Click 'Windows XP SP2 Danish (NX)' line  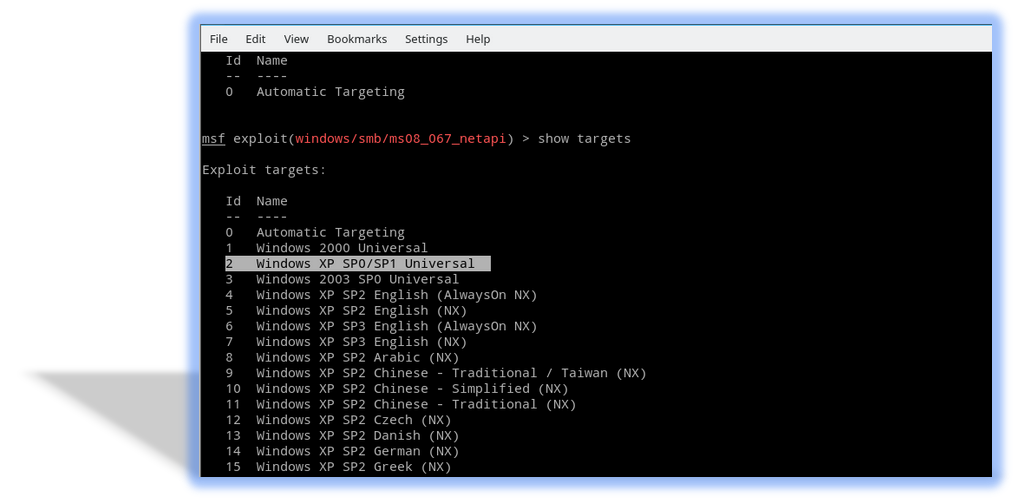coord(342,436)
